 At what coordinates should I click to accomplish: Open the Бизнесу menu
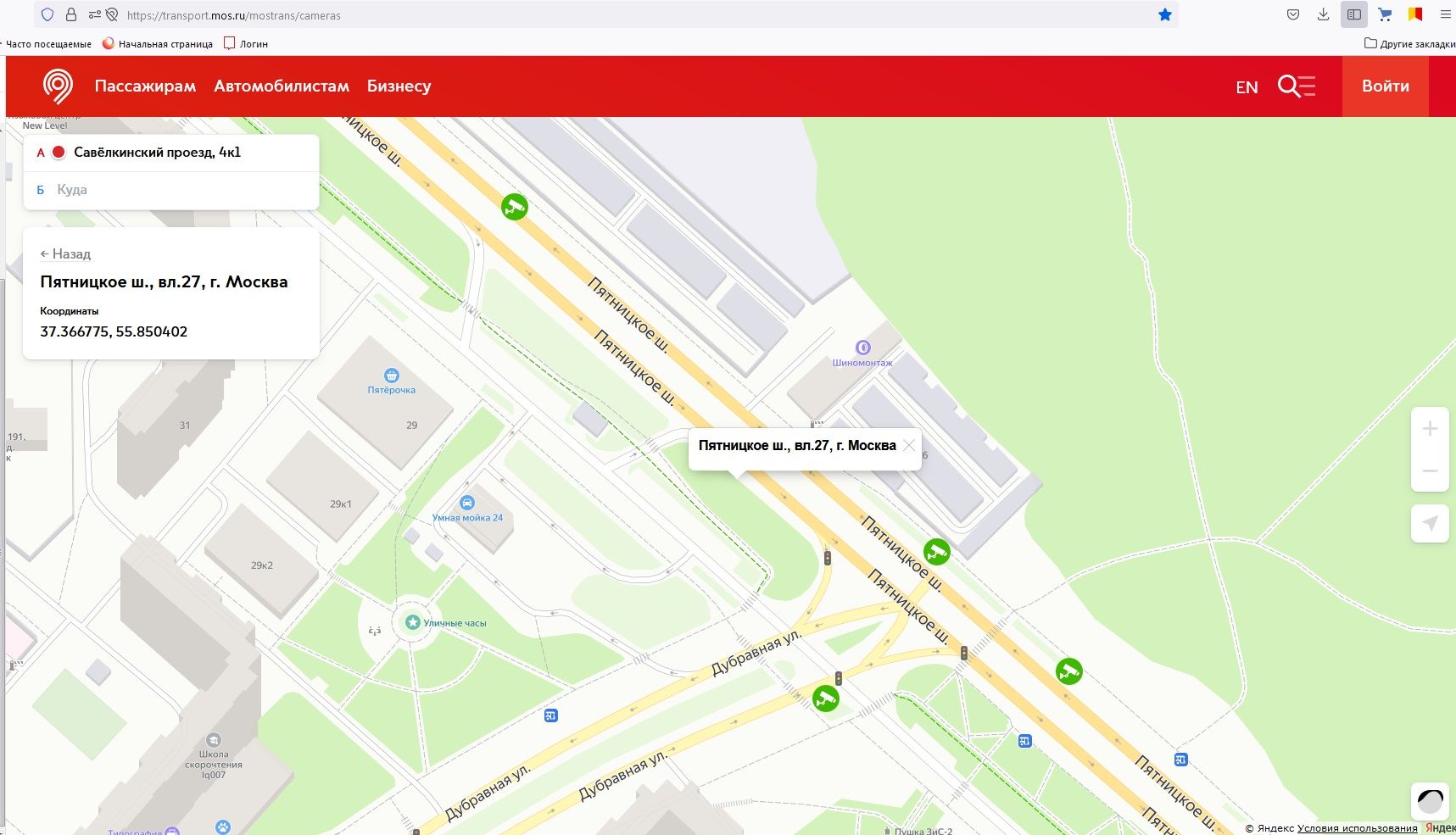point(399,86)
